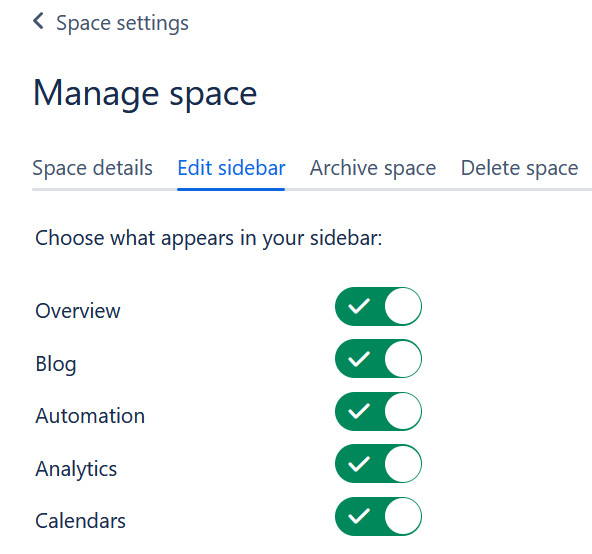Click the 'Choose what appears in your sidebar' text
The width and height of the screenshot is (592, 554).
(x=209, y=239)
